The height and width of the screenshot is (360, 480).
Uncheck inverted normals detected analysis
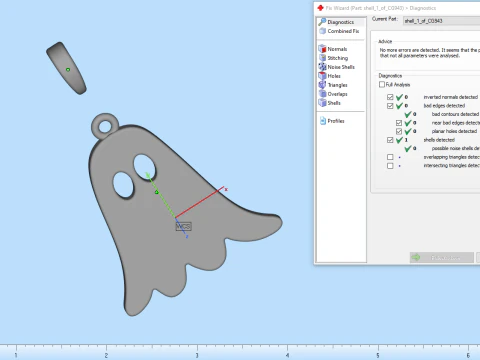coord(390,97)
